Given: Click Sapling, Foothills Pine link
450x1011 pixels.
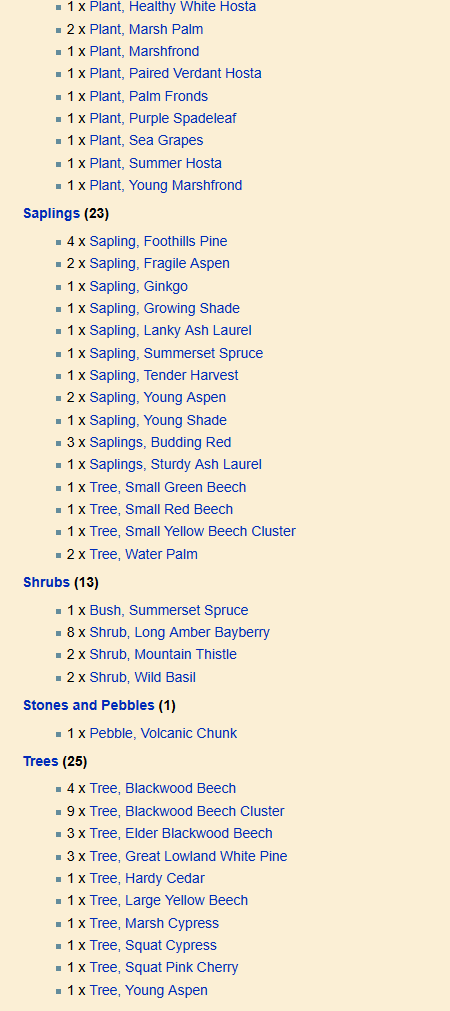Looking at the screenshot, I should (x=159, y=242).
